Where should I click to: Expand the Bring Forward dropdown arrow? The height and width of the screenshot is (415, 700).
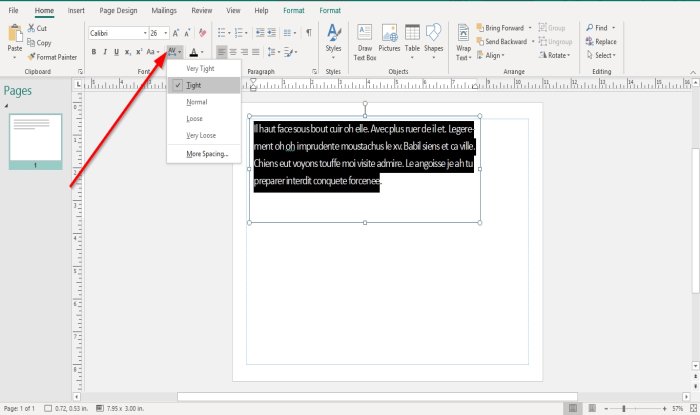[530, 28]
